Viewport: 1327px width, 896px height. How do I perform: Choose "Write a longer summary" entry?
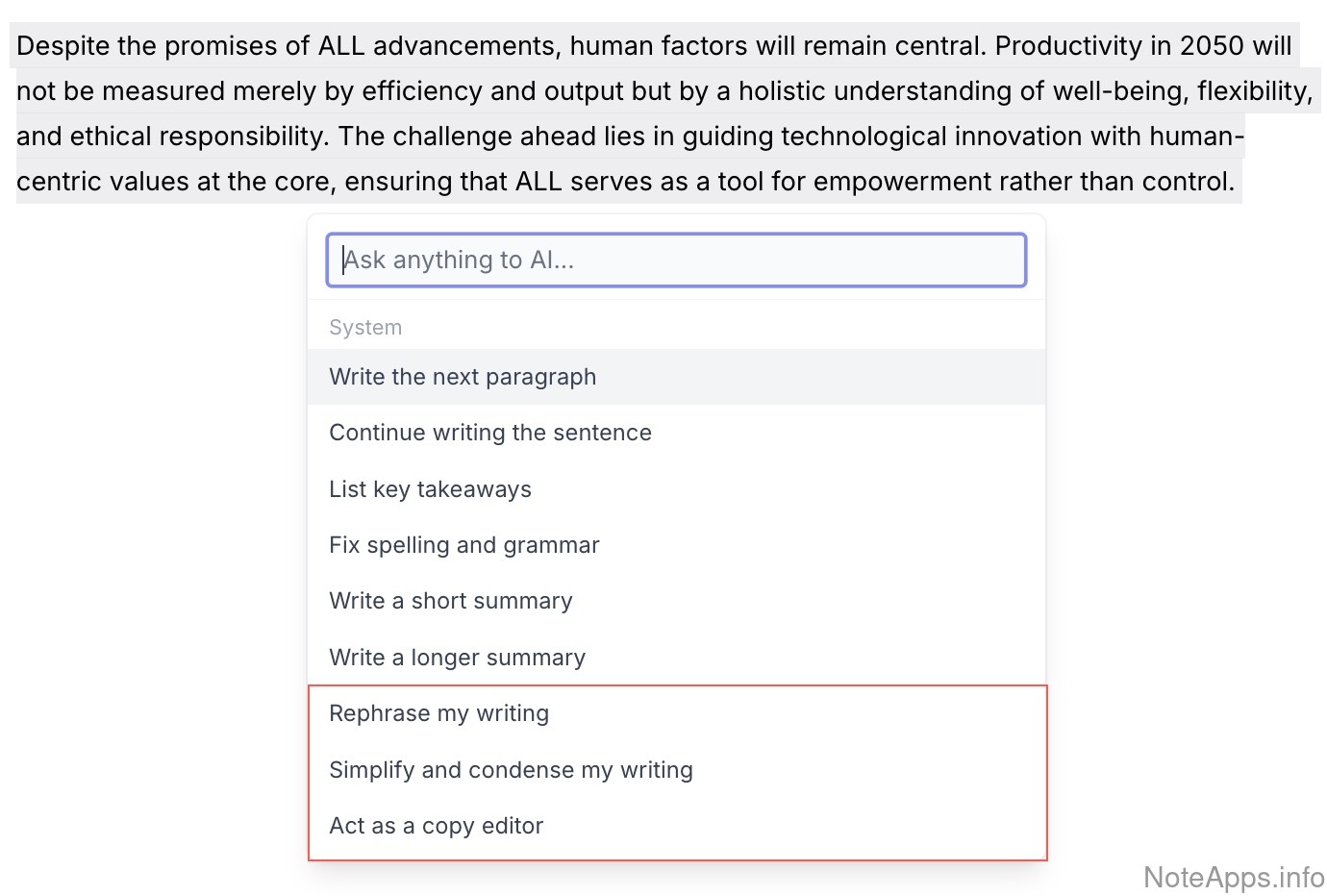tap(458, 658)
